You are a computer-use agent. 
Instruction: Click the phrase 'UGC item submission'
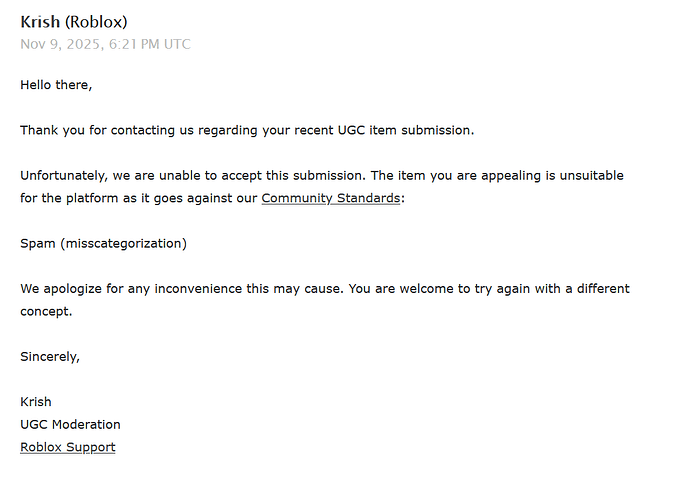coord(407,130)
